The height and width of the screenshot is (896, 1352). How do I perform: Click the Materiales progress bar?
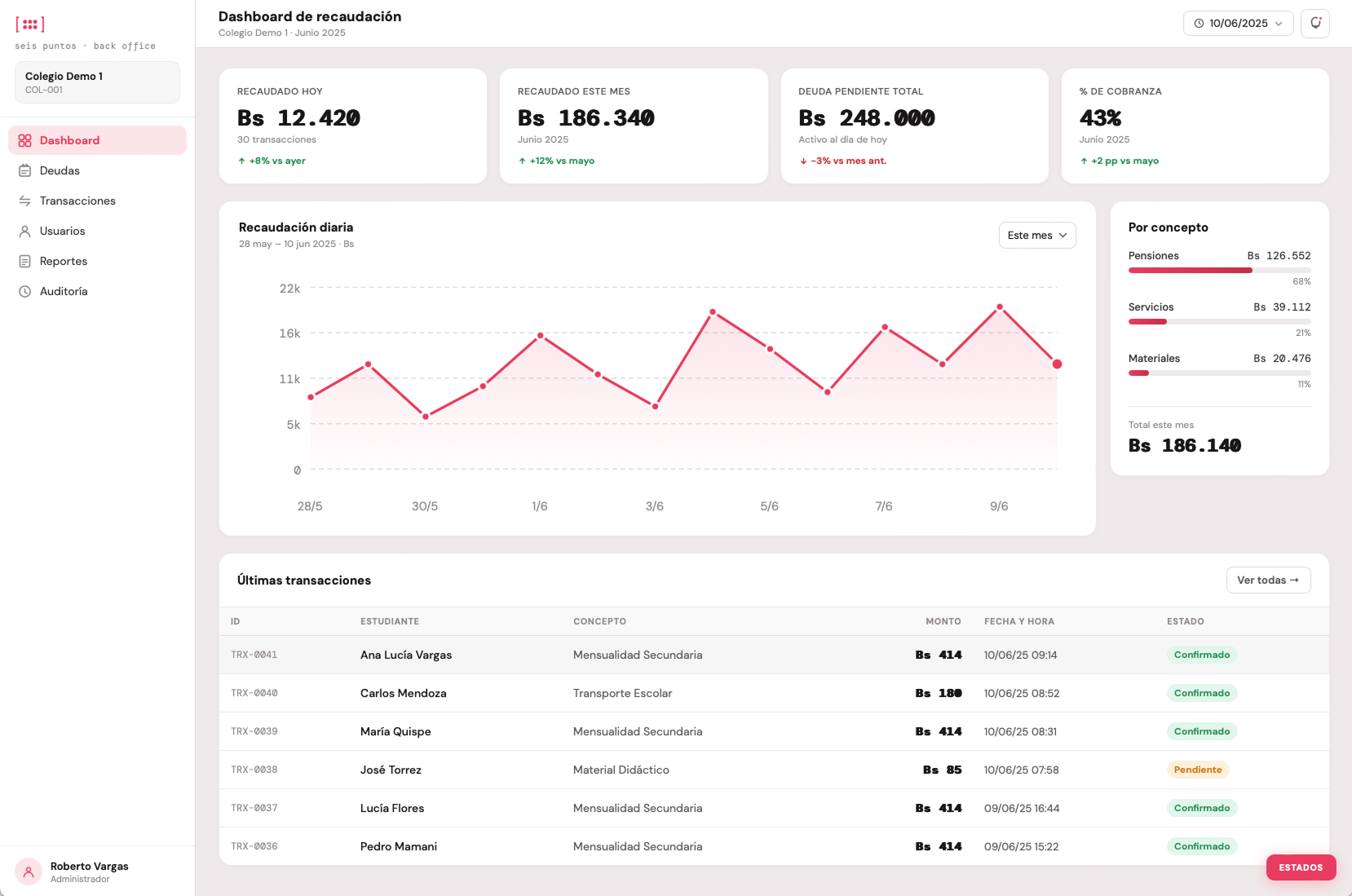pyautogui.click(x=1219, y=373)
